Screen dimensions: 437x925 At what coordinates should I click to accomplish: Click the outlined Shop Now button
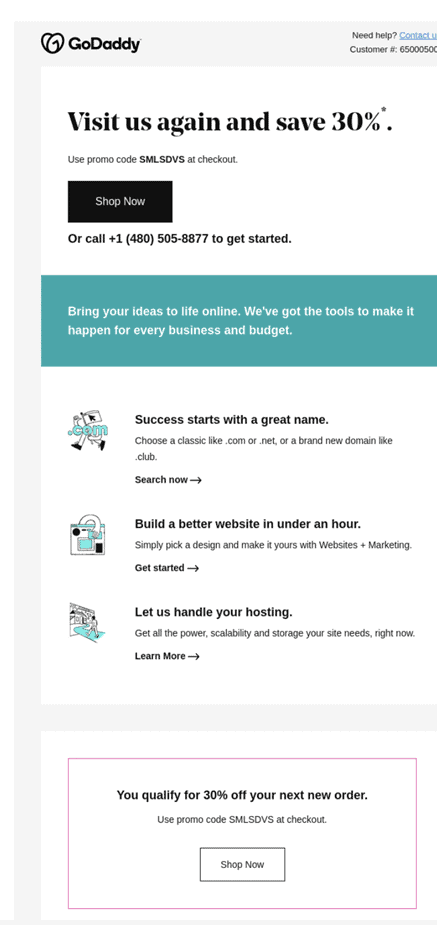(x=242, y=865)
